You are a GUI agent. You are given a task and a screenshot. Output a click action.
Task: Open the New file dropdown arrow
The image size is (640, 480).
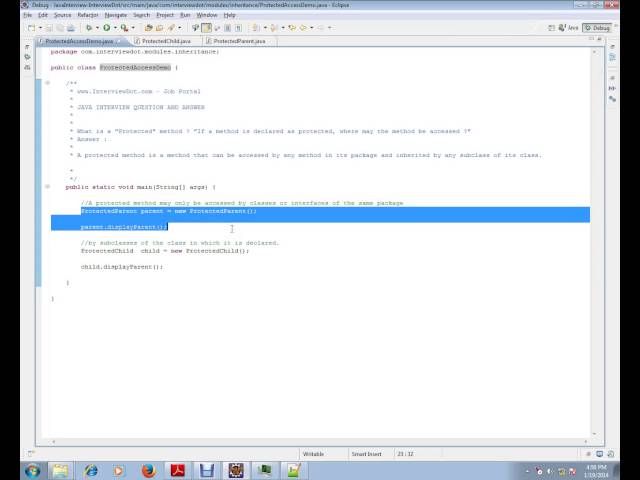pos(40,28)
